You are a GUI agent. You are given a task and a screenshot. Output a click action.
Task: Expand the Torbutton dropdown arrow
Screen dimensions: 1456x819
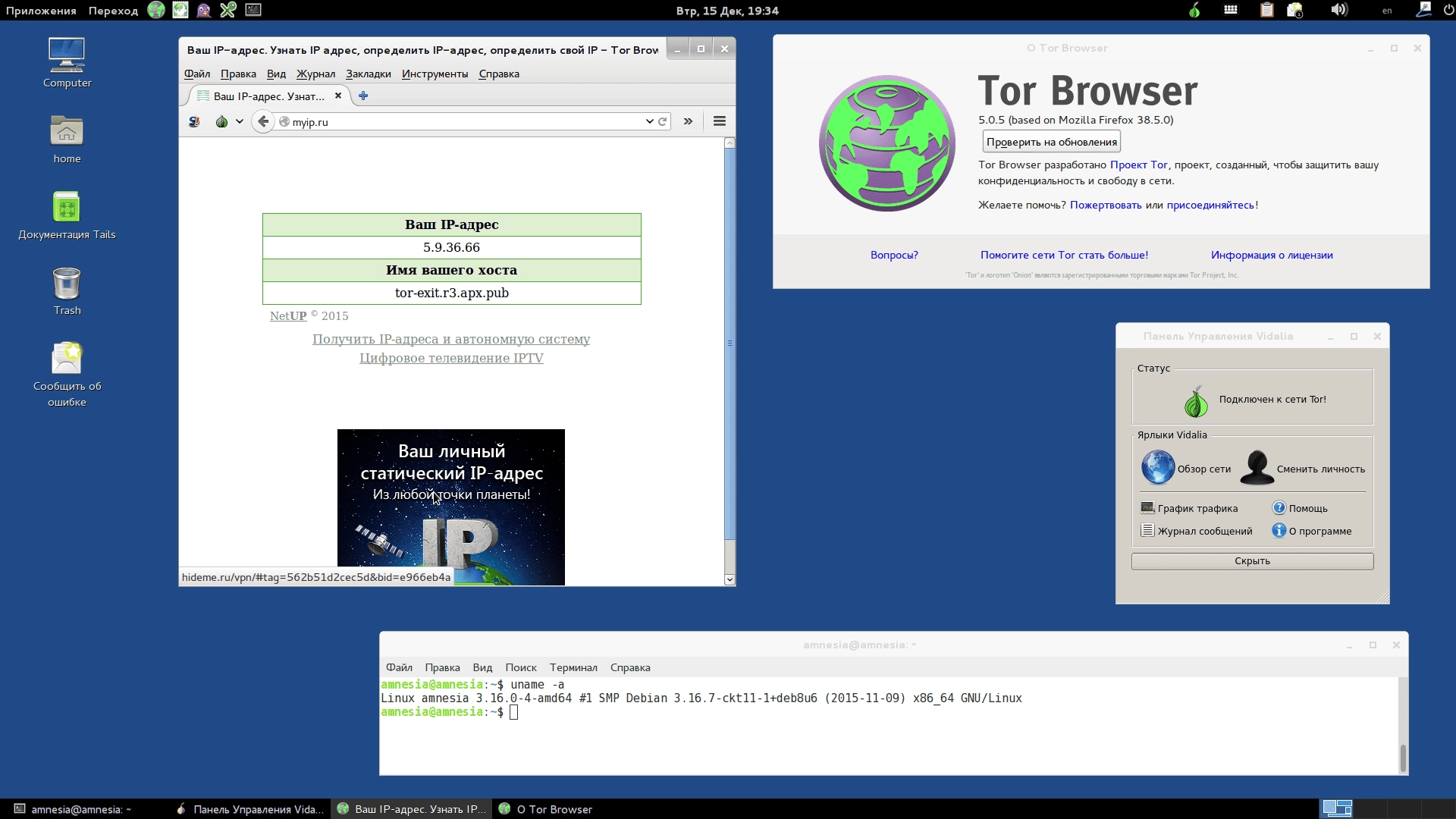pos(239,121)
